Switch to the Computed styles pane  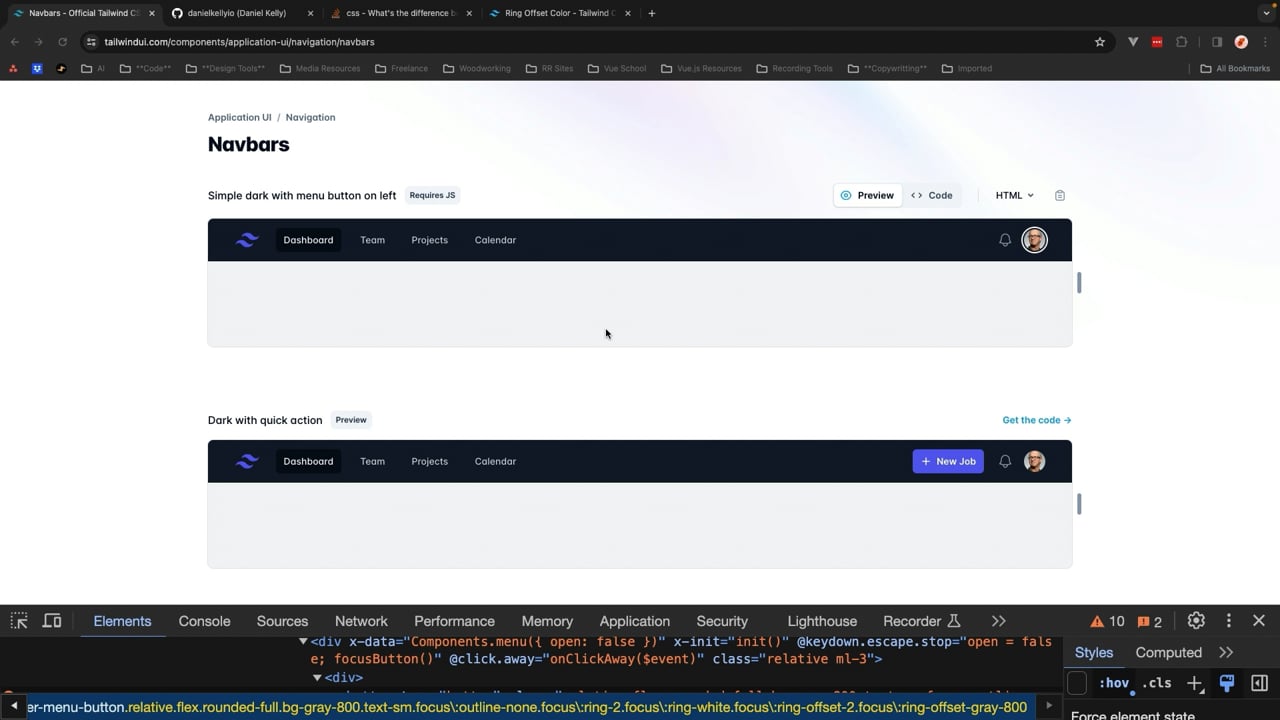pos(1168,652)
